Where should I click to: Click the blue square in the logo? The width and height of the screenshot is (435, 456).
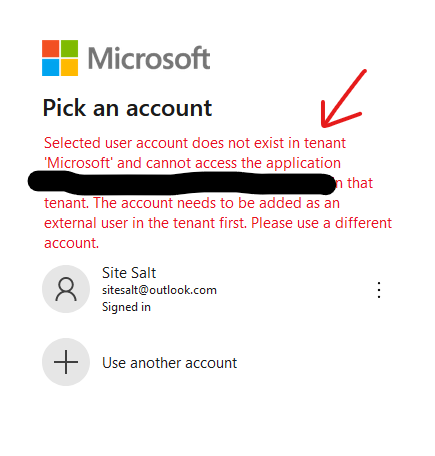[x=51, y=68]
